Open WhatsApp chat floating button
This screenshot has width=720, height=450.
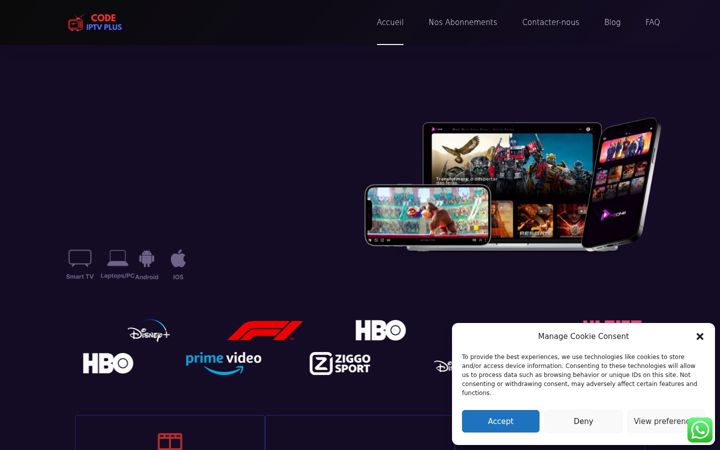pos(700,430)
